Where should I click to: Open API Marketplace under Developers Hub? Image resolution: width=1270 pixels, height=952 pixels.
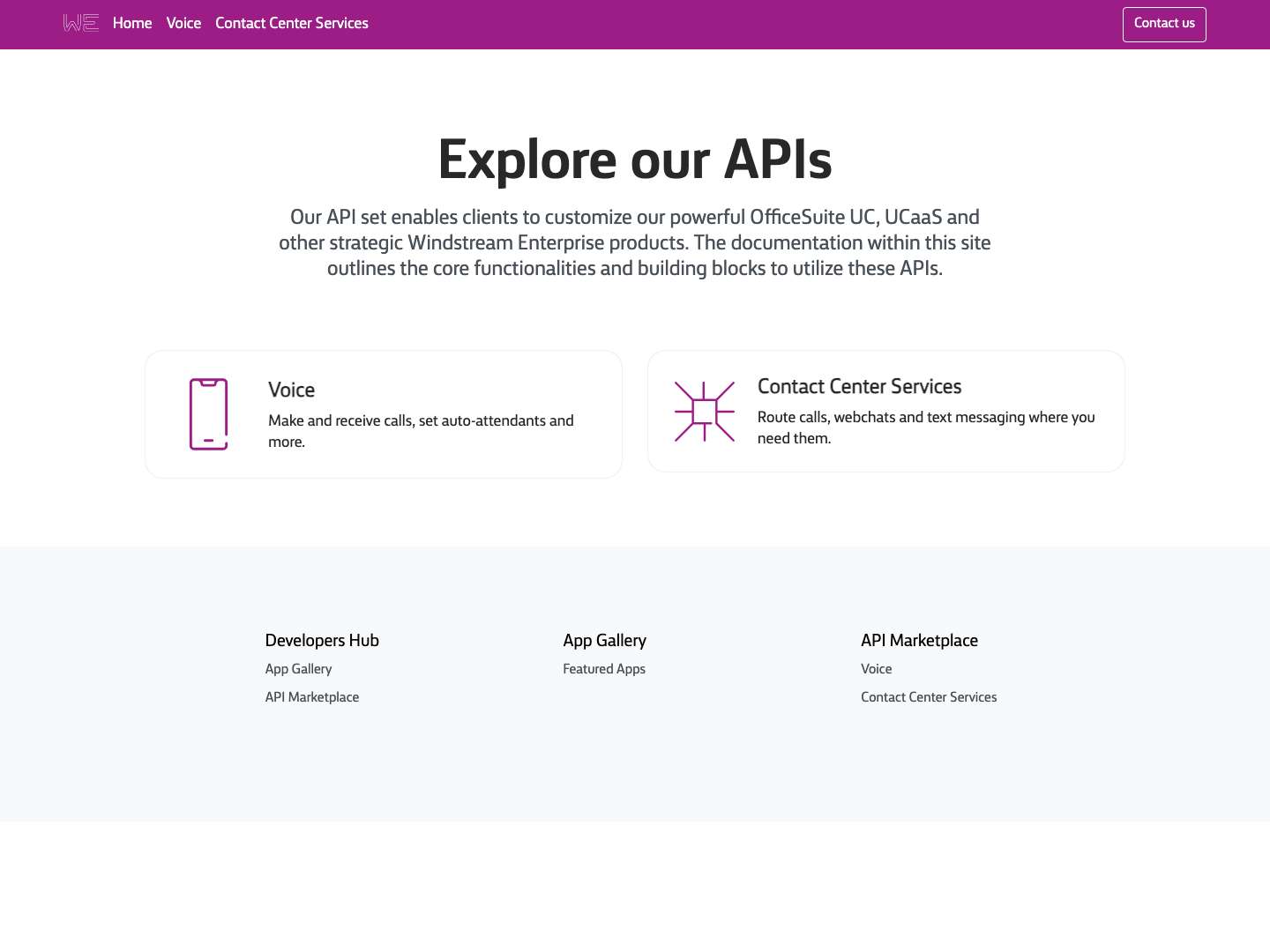pos(312,697)
